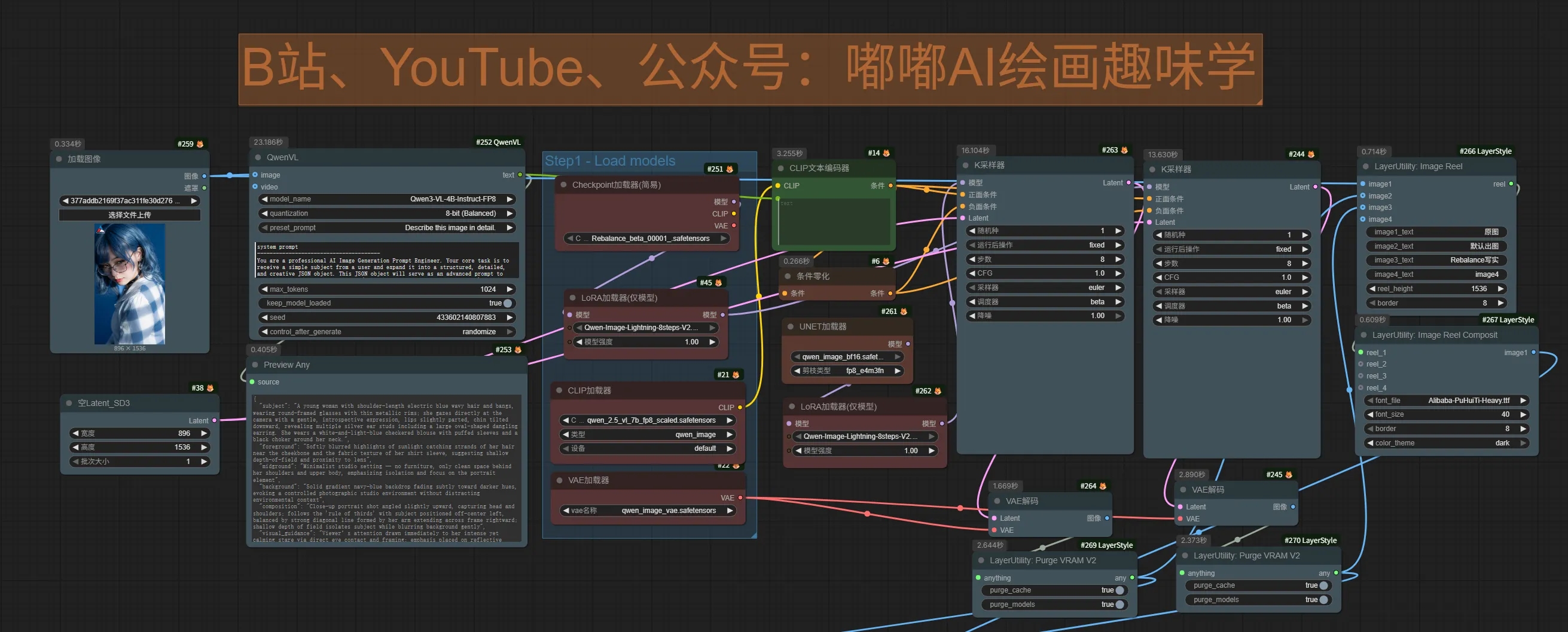
Task: Collapse the CLIP文本编码器 node
Action: coord(780,168)
